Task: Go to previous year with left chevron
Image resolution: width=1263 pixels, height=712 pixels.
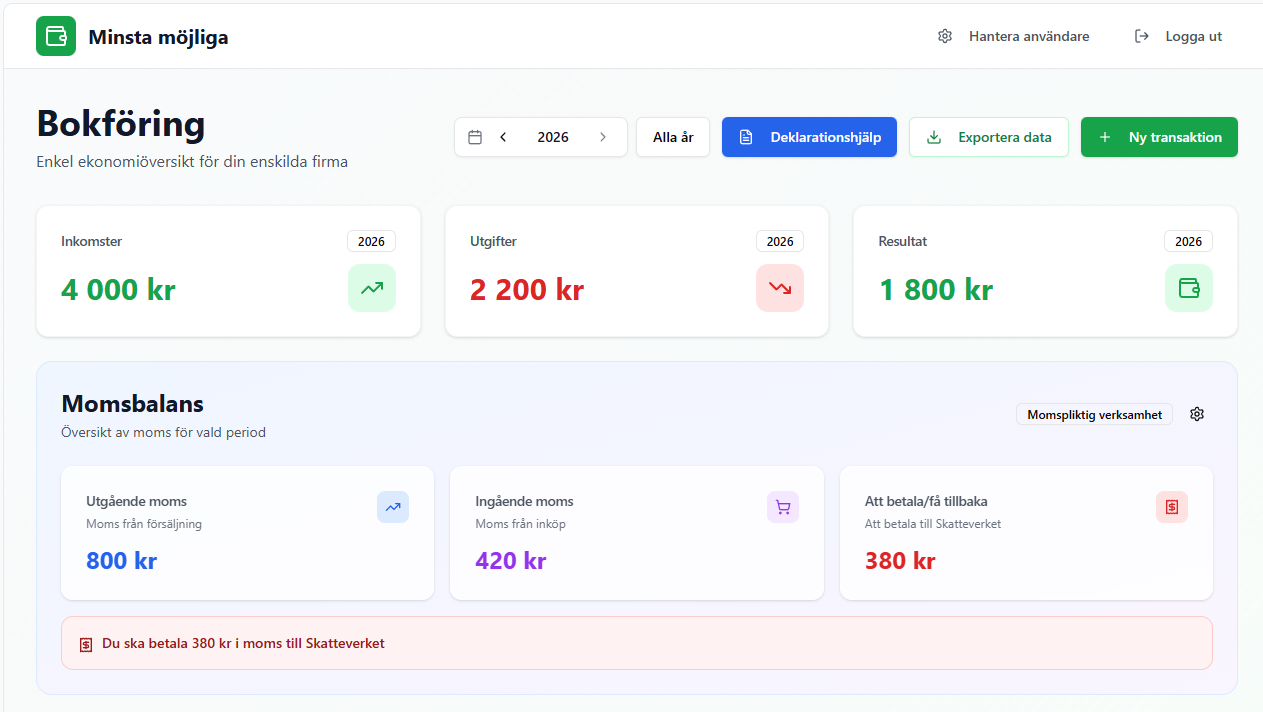Action: 503,137
